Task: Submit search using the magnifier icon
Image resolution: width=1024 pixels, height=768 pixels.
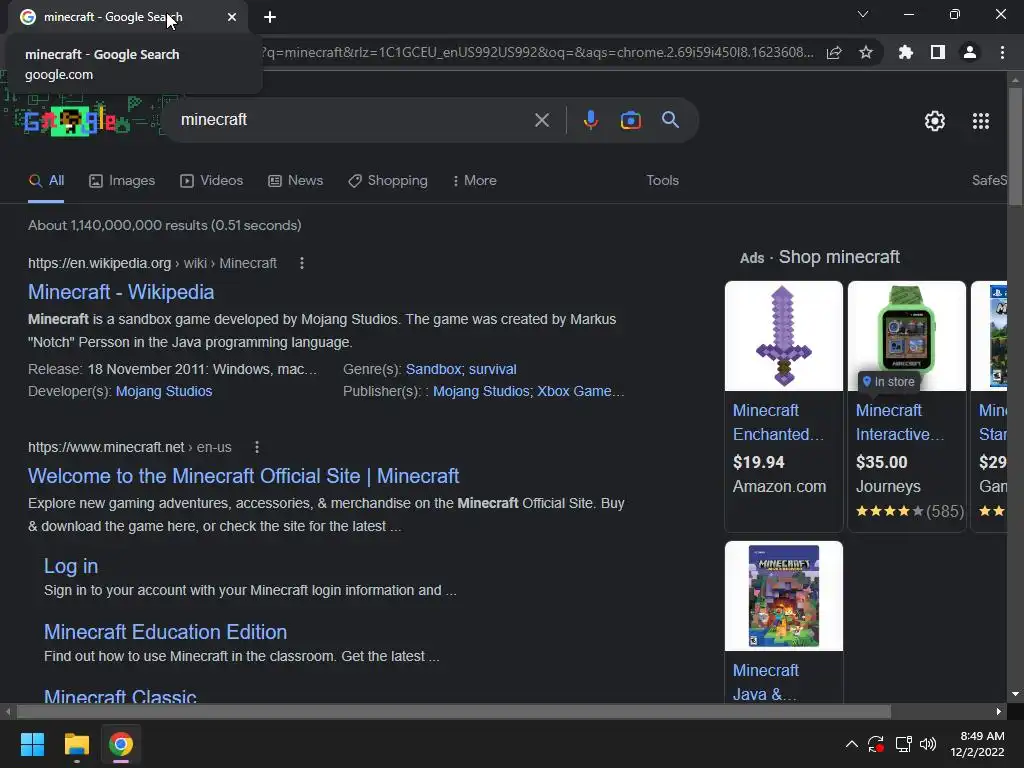Action: point(670,120)
